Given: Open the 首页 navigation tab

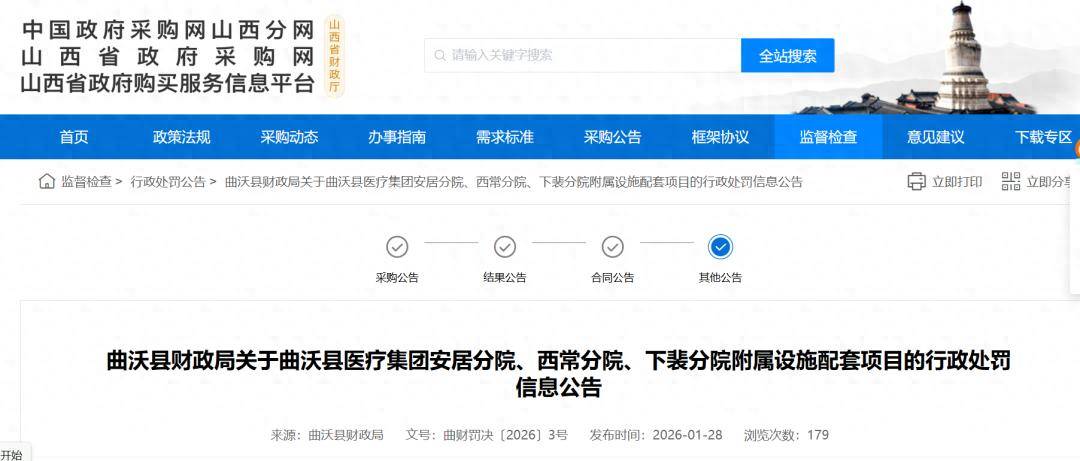Looking at the screenshot, I should (x=74, y=137).
